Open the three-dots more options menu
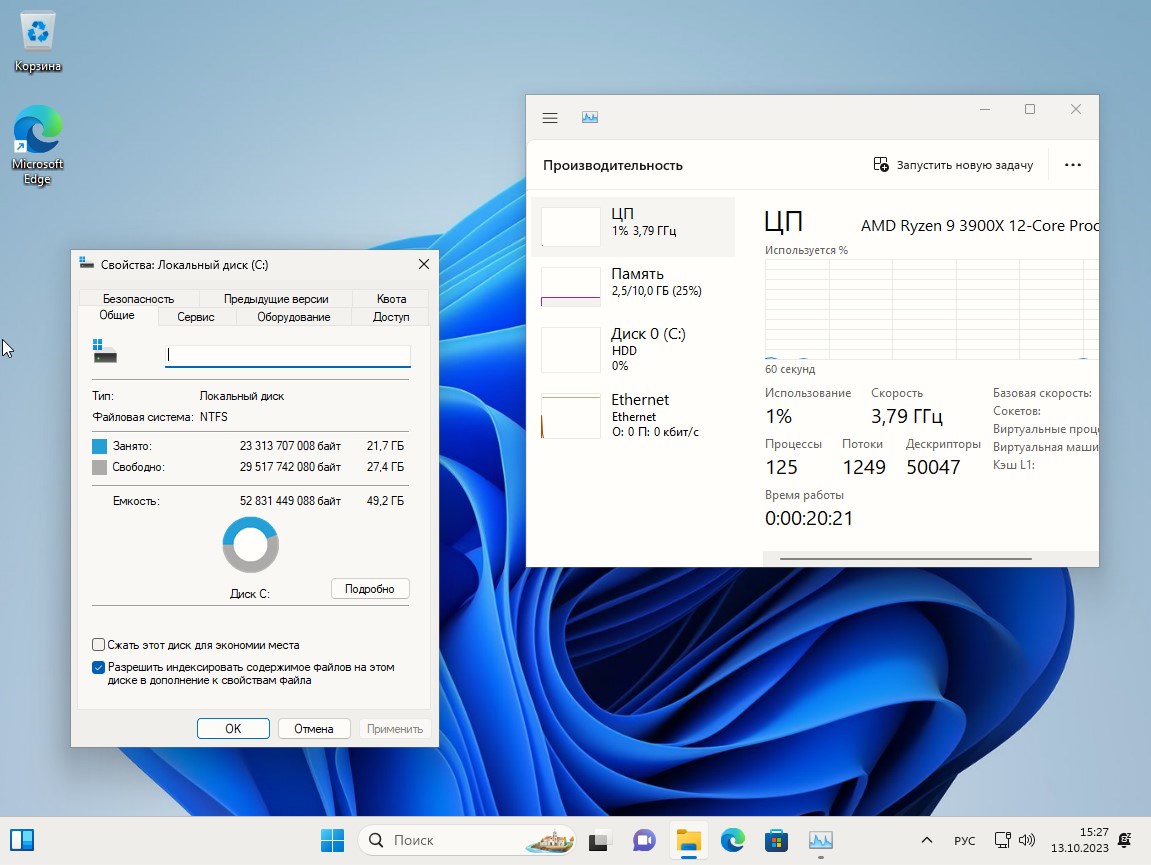1151x865 pixels. pos(1073,165)
